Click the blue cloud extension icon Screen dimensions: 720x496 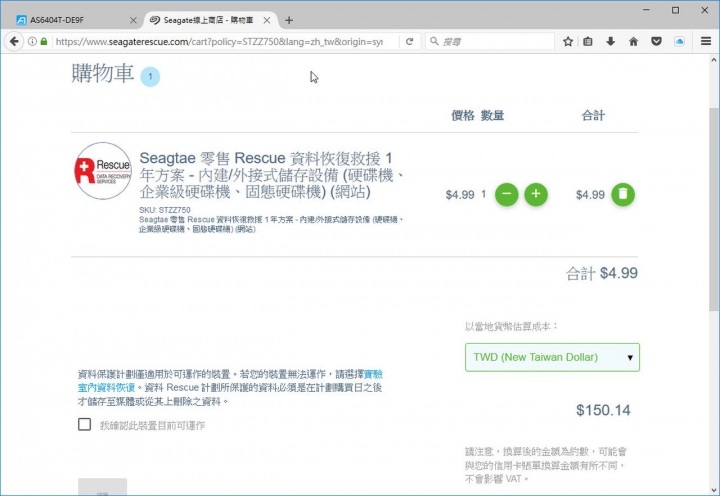pos(680,41)
